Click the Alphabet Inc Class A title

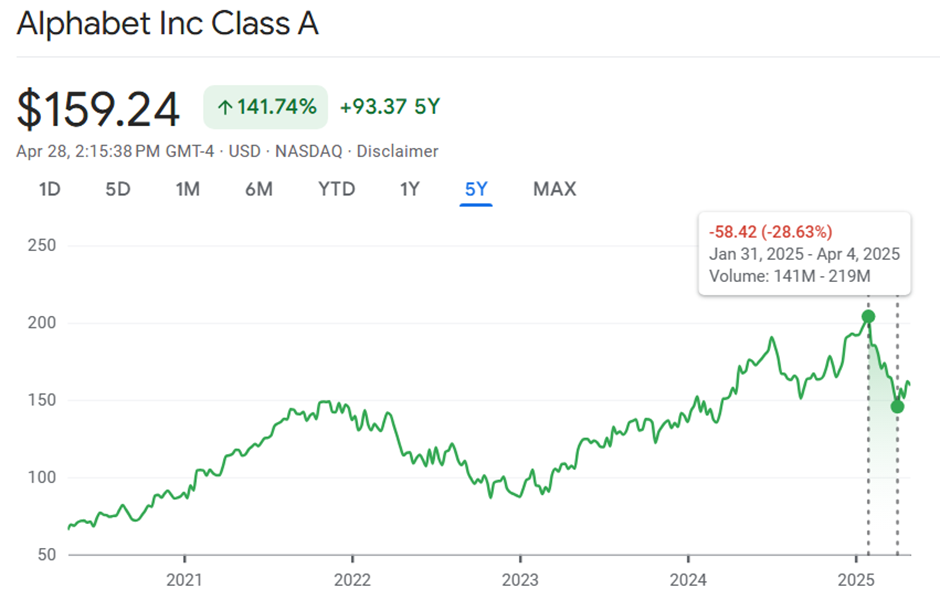[x=168, y=24]
